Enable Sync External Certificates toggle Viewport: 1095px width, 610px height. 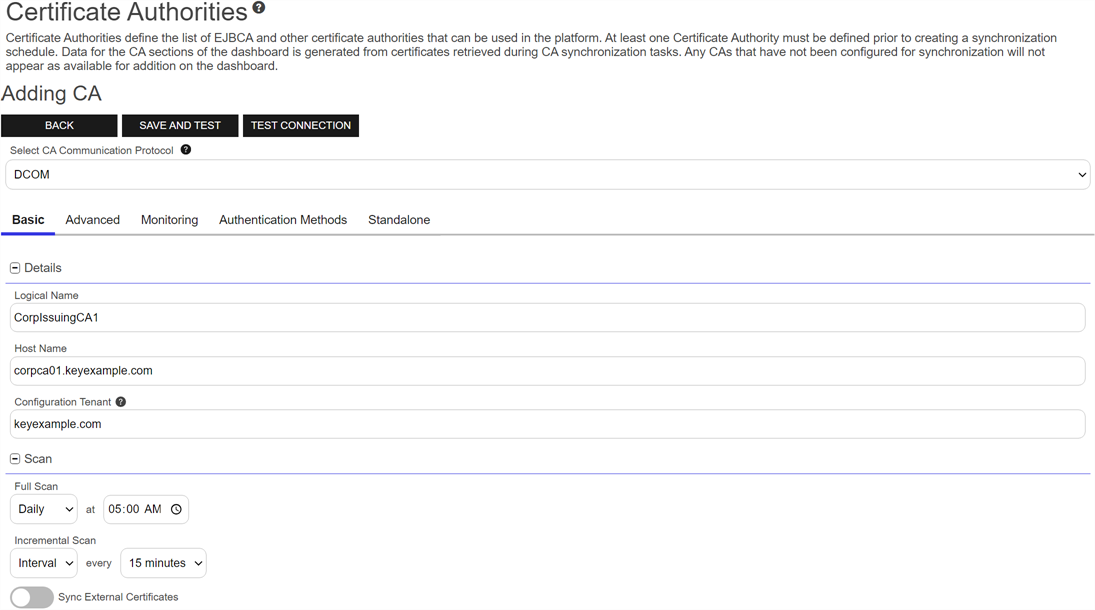(32, 597)
